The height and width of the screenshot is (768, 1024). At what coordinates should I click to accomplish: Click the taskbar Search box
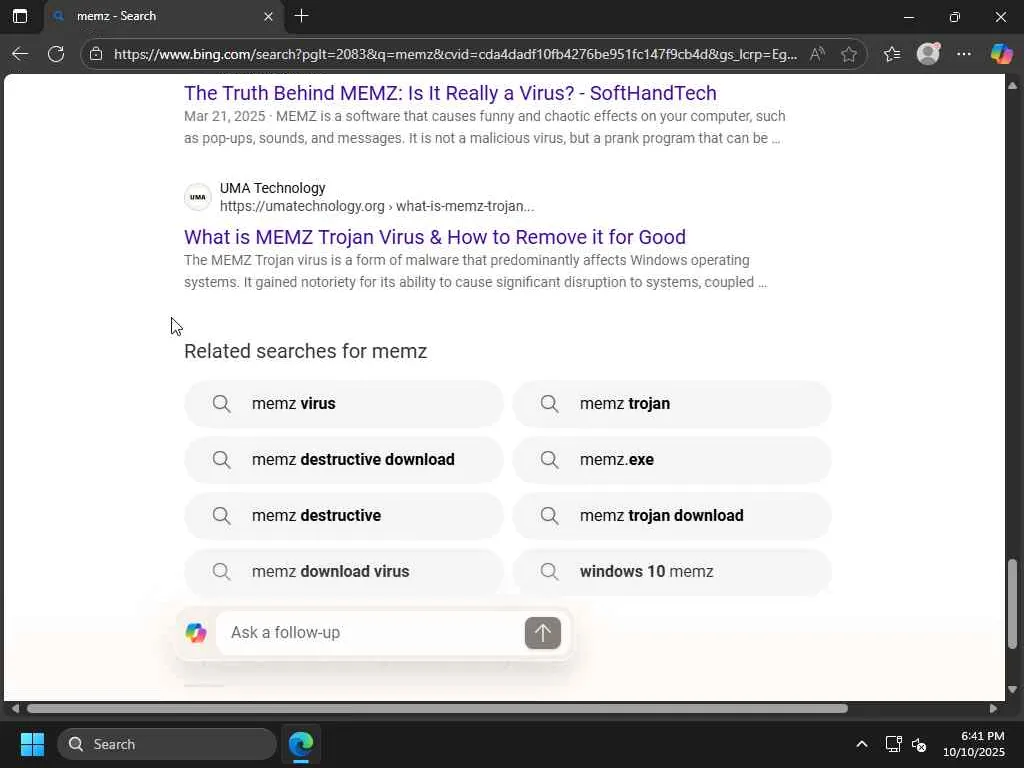point(167,744)
